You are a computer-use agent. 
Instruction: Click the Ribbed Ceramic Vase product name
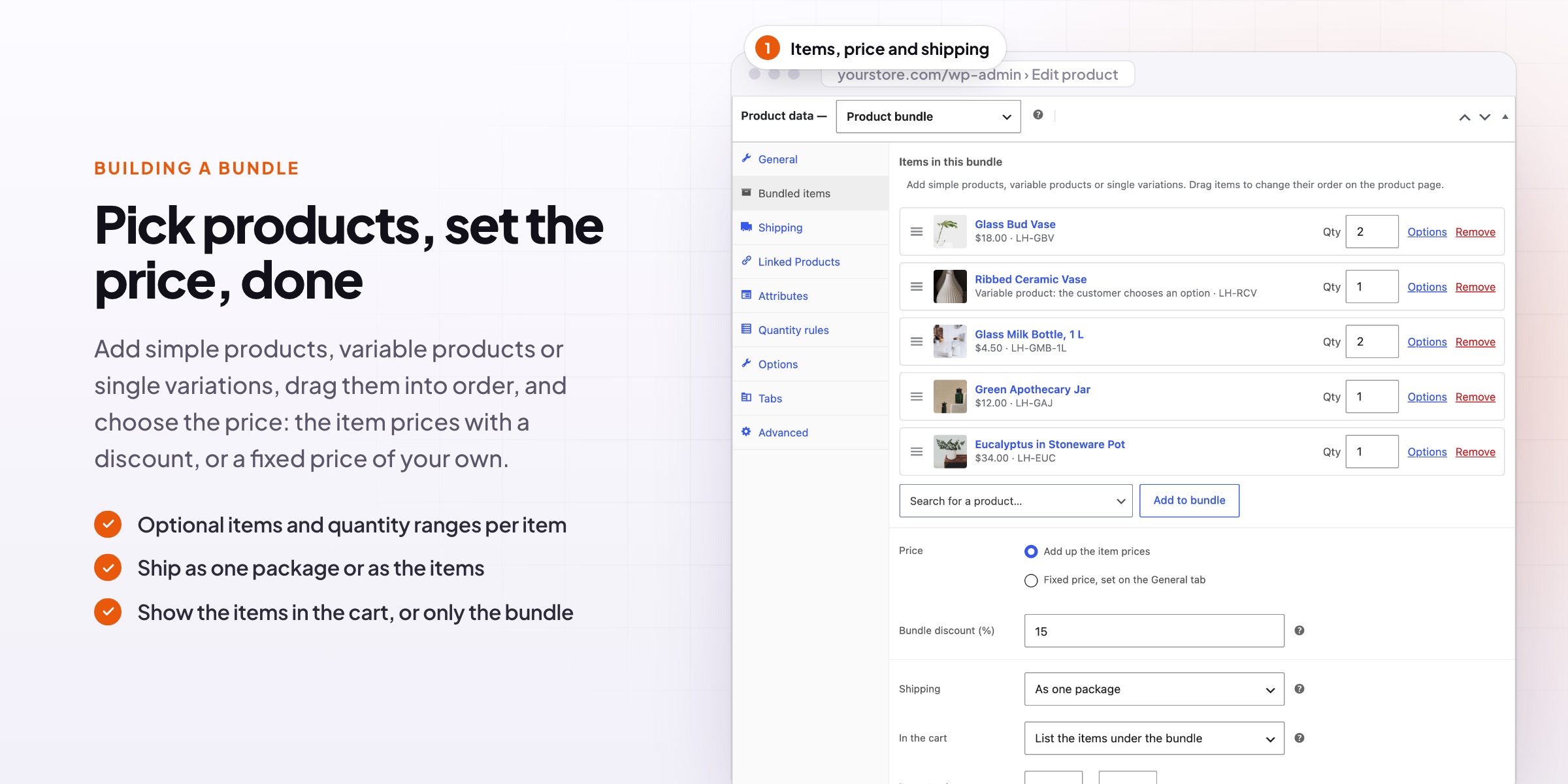pos(1030,279)
